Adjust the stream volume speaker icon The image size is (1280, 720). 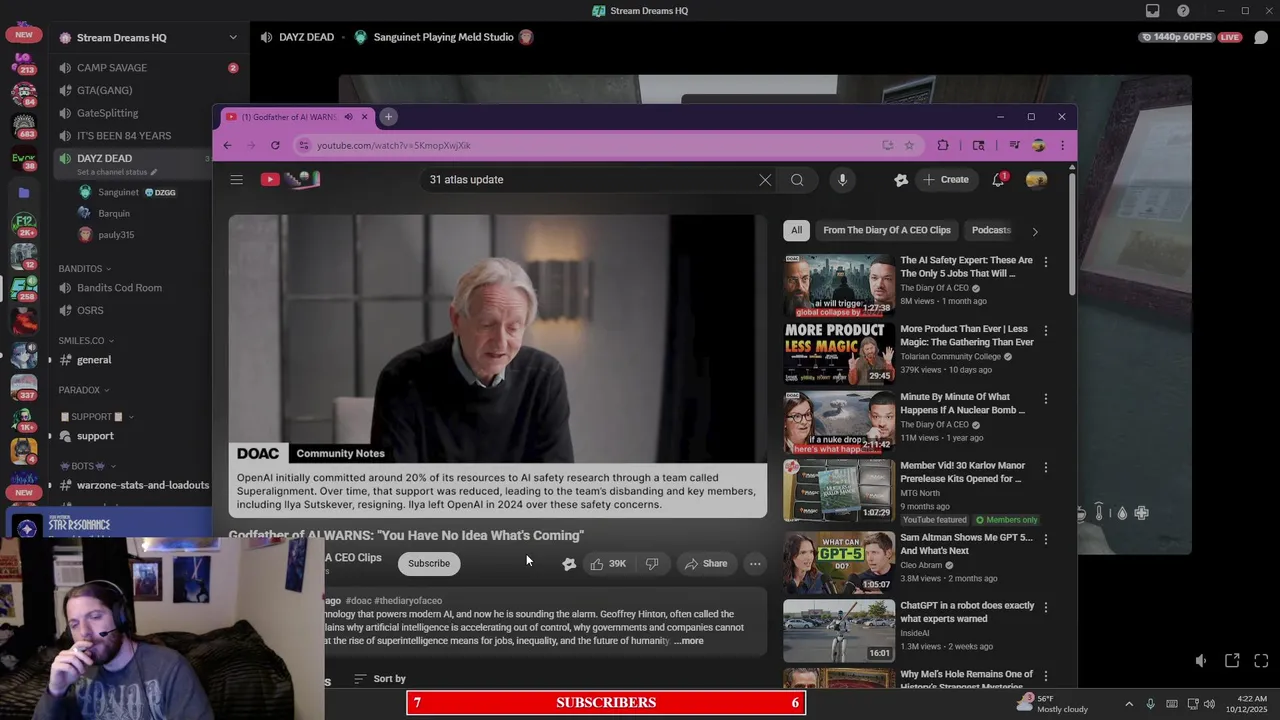click(x=1201, y=660)
